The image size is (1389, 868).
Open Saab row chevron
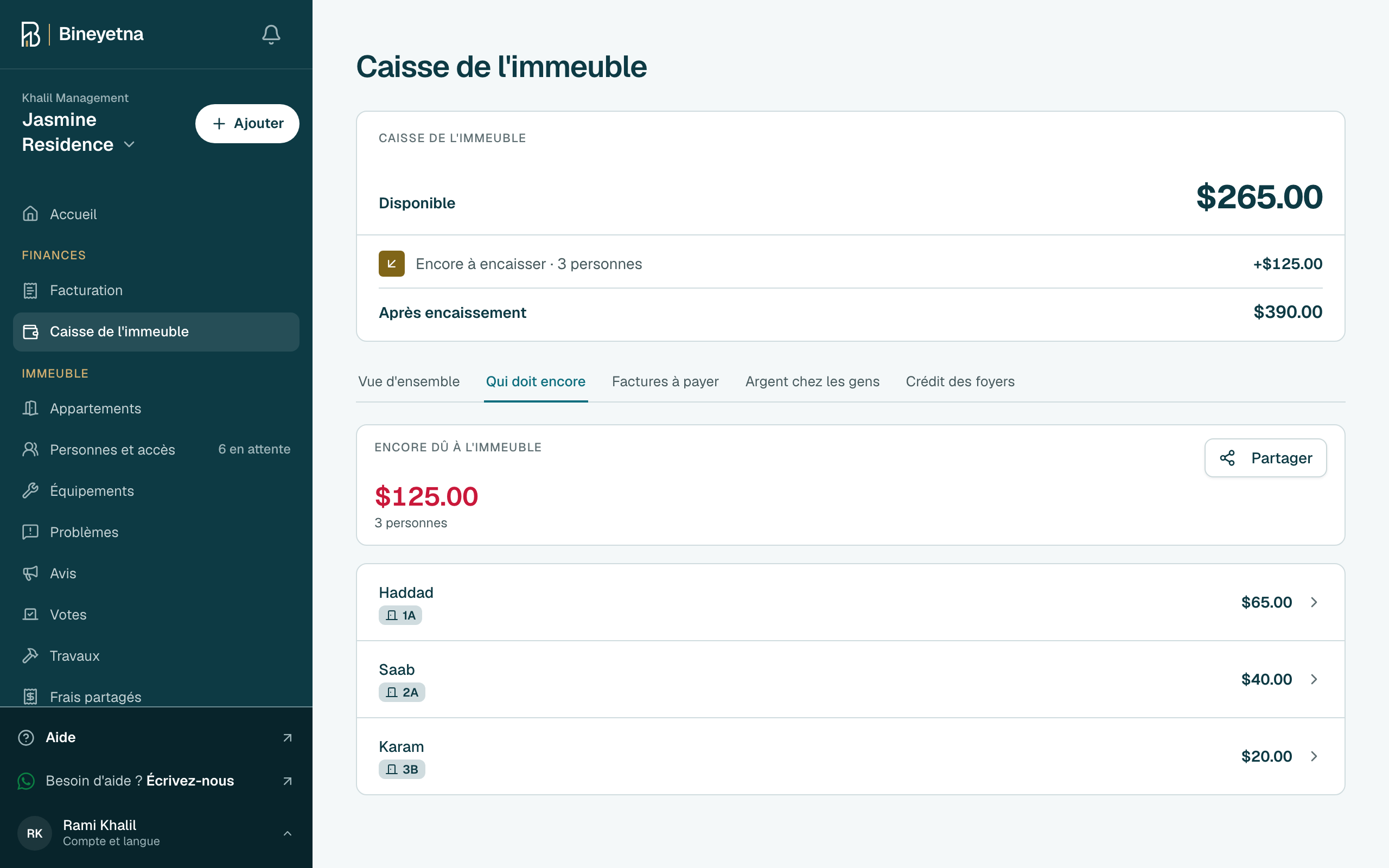(x=1314, y=679)
